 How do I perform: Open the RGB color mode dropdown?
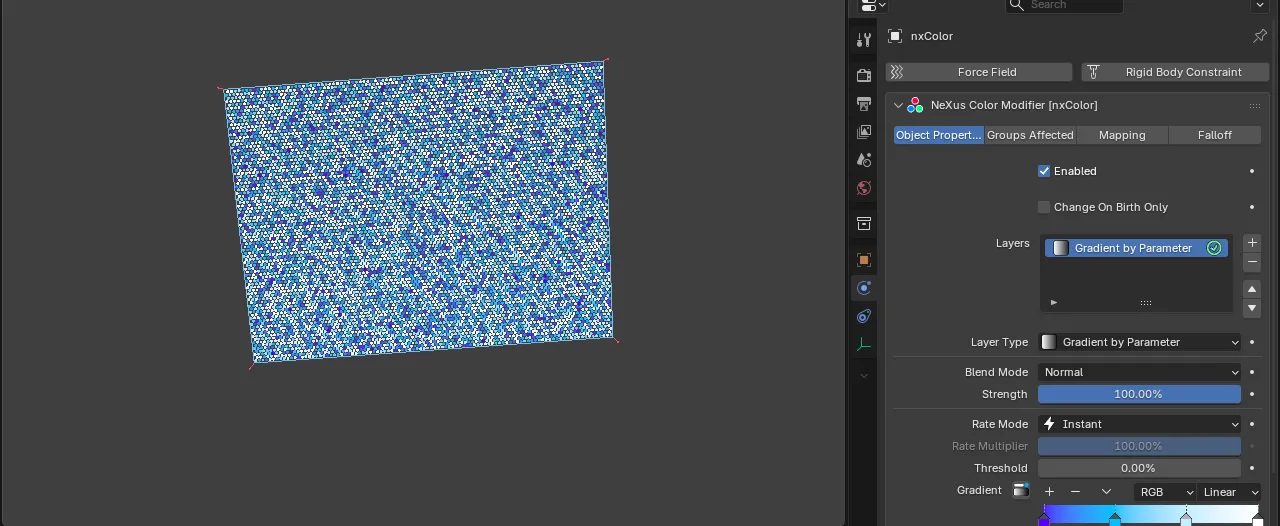click(x=1165, y=492)
